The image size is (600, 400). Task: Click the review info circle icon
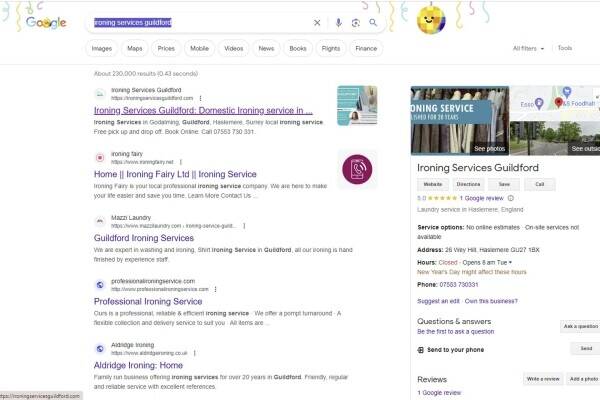tap(510, 198)
